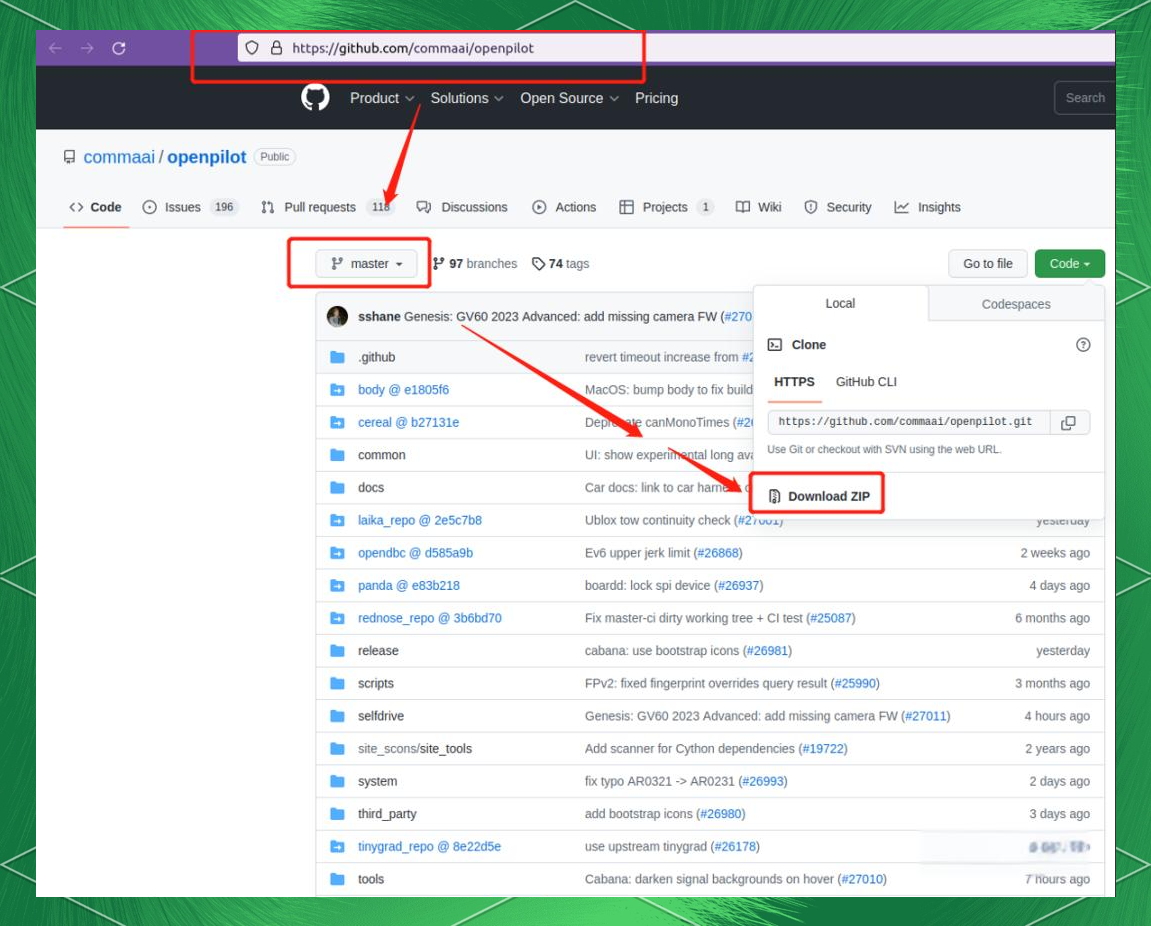Select the GitHub CLI clone option

[866, 382]
